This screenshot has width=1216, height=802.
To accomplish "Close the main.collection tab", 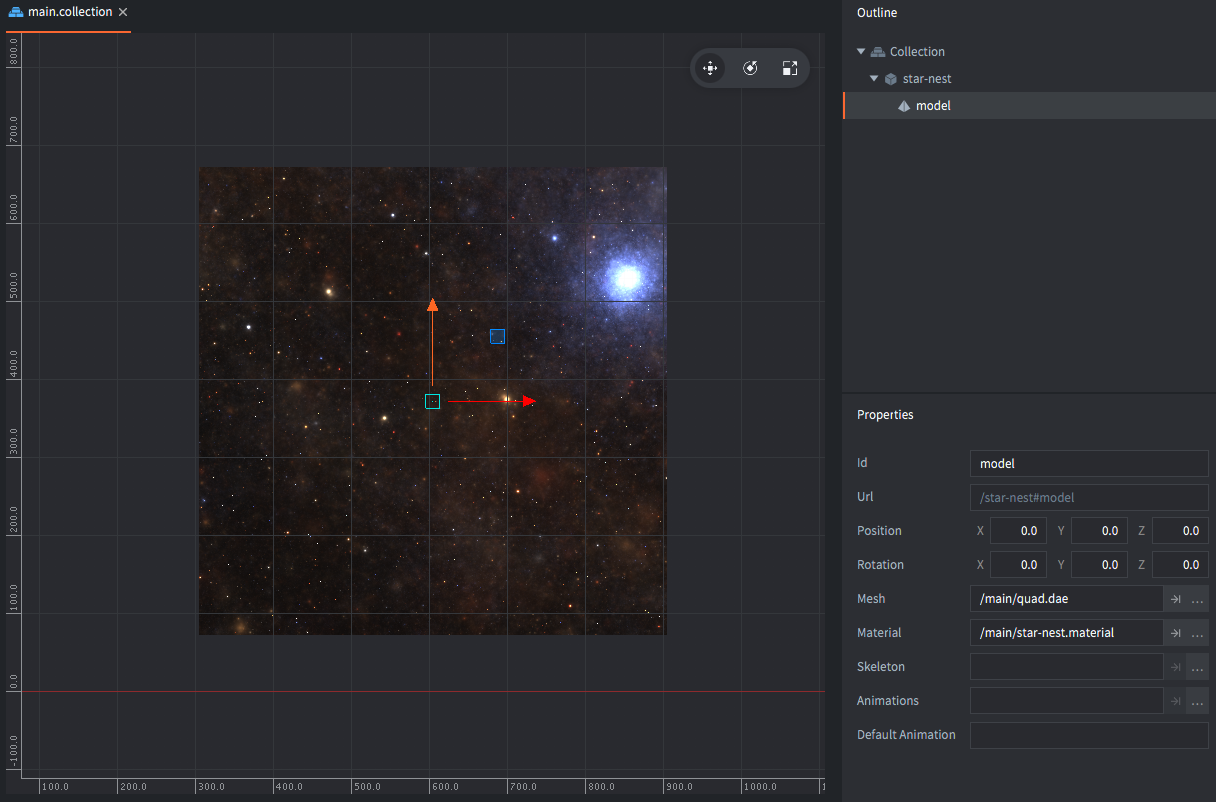I will 122,12.
